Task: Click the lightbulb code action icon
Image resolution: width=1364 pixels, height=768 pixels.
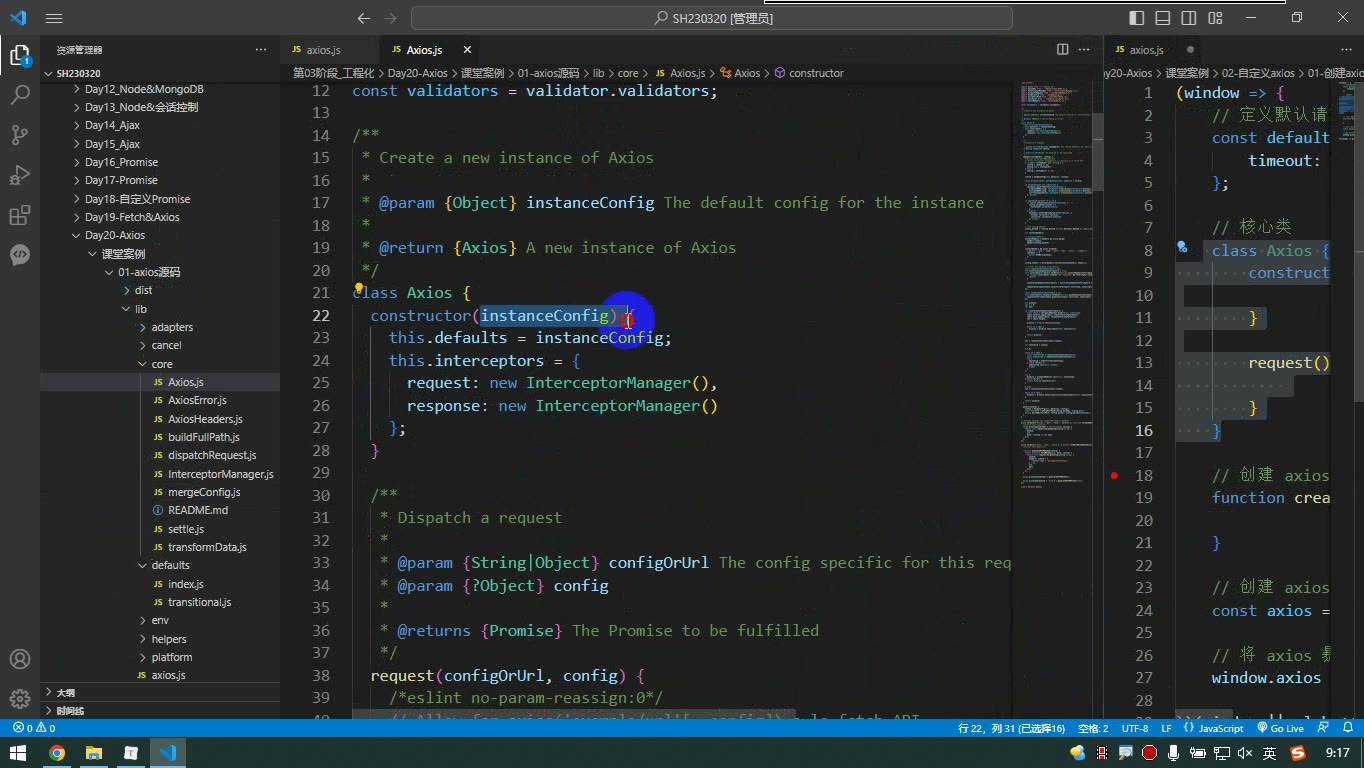Action: 359,288
